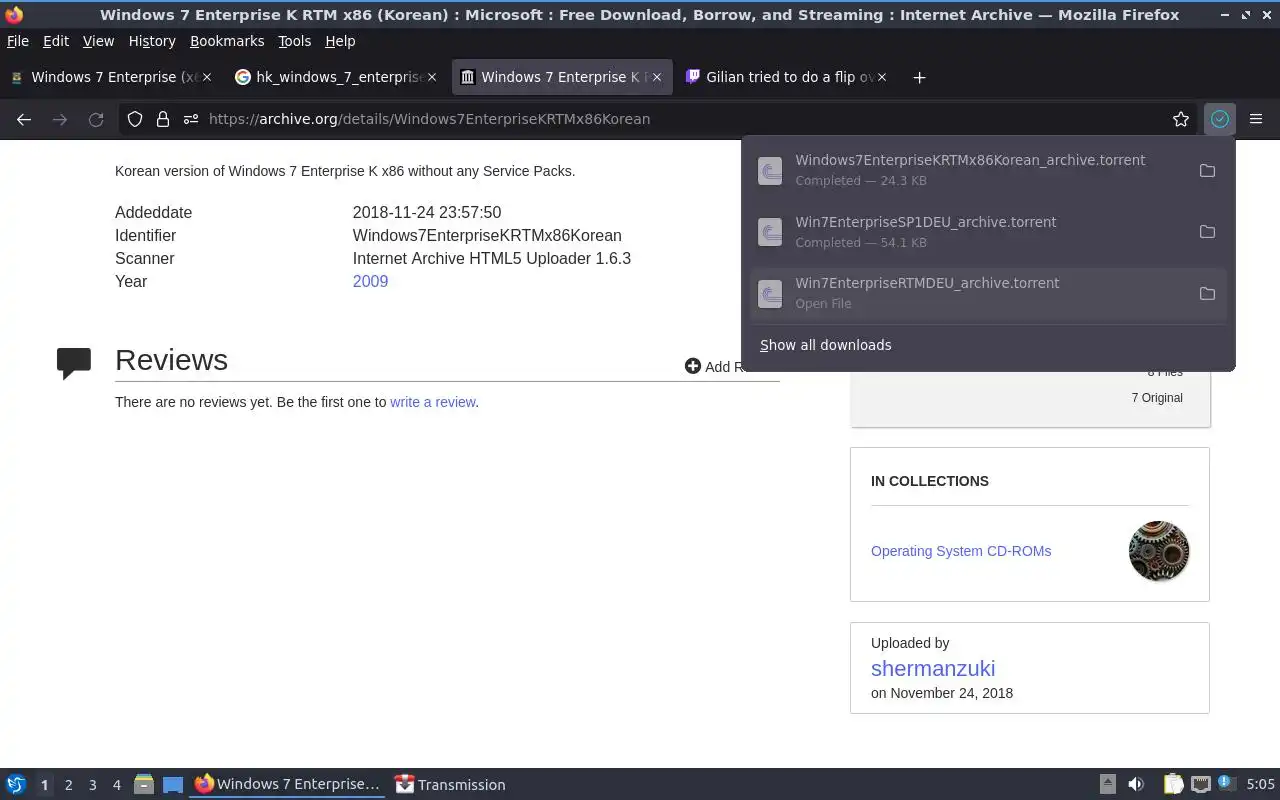
Task: Go back to the previous page
Action: [x=24, y=119]
